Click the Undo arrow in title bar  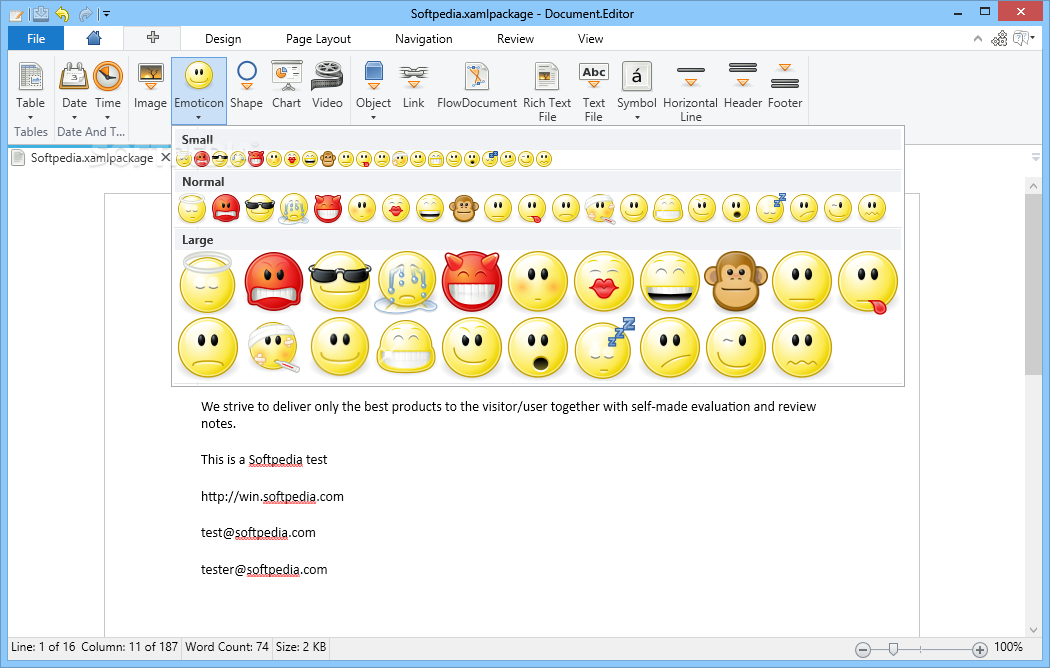(62, 13)
